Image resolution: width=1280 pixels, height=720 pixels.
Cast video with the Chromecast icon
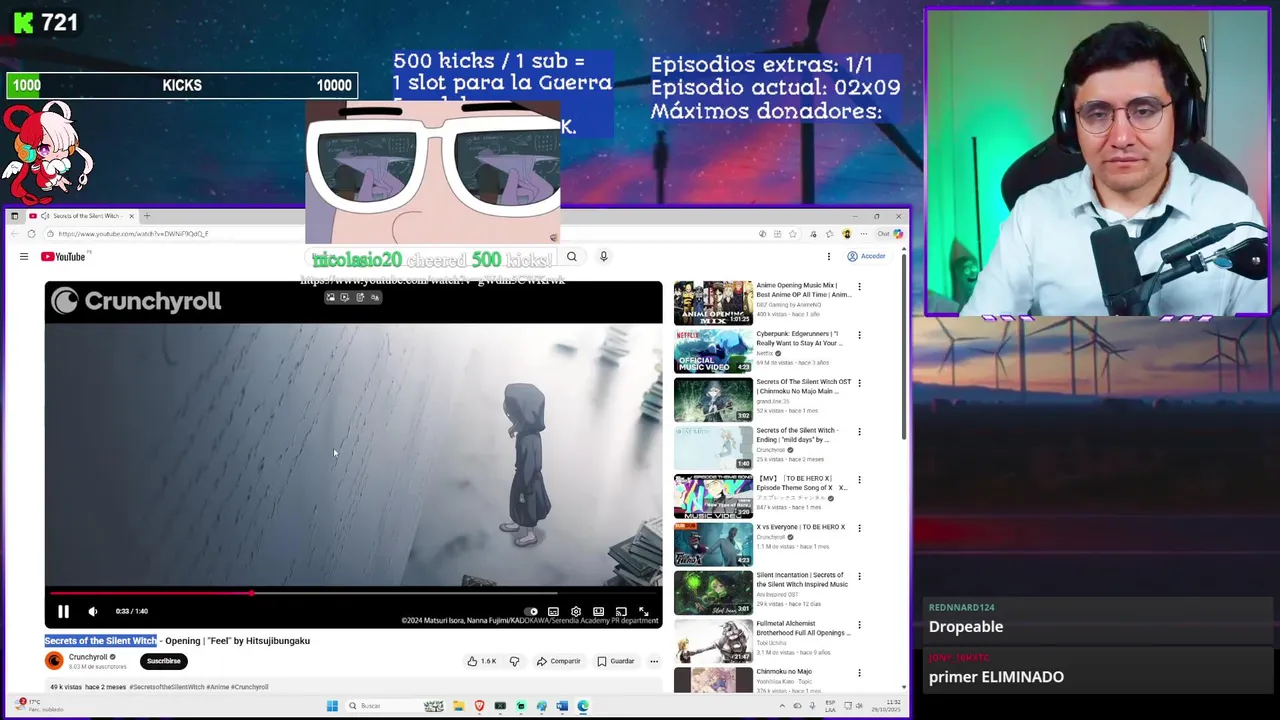coord(621,611)
